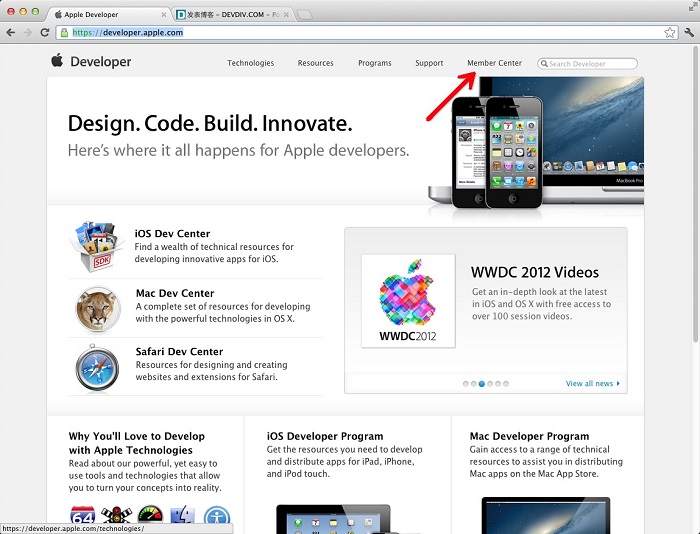Image resolution: width=700 pixels, height=534 pixels.
Task: Open the Technologies nav menu
Action: [250, 63]
